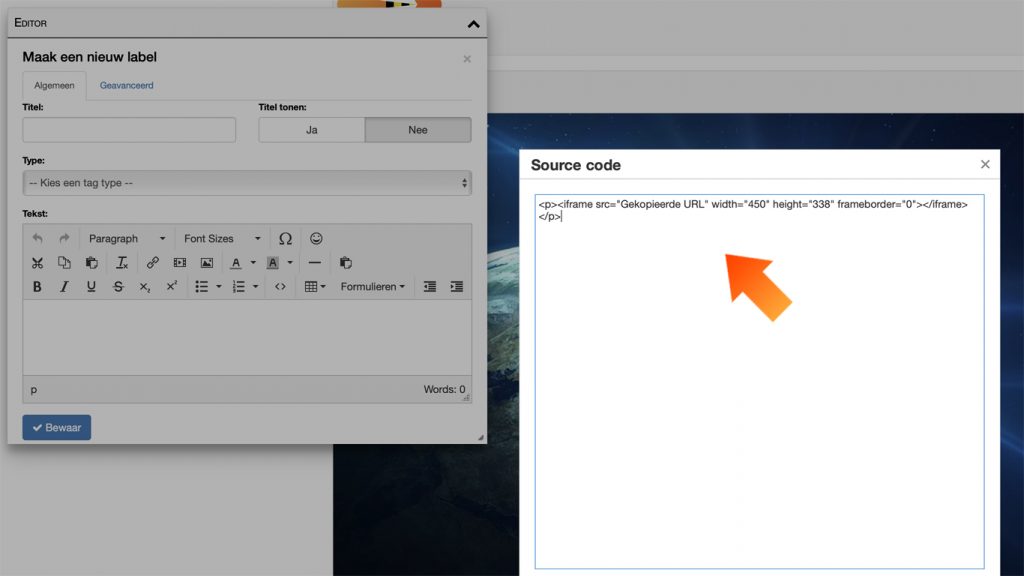Toggle paste as text icon after horizontal line
The width and height of the screenshot is (1024, 576).
[x=345, y=263]
